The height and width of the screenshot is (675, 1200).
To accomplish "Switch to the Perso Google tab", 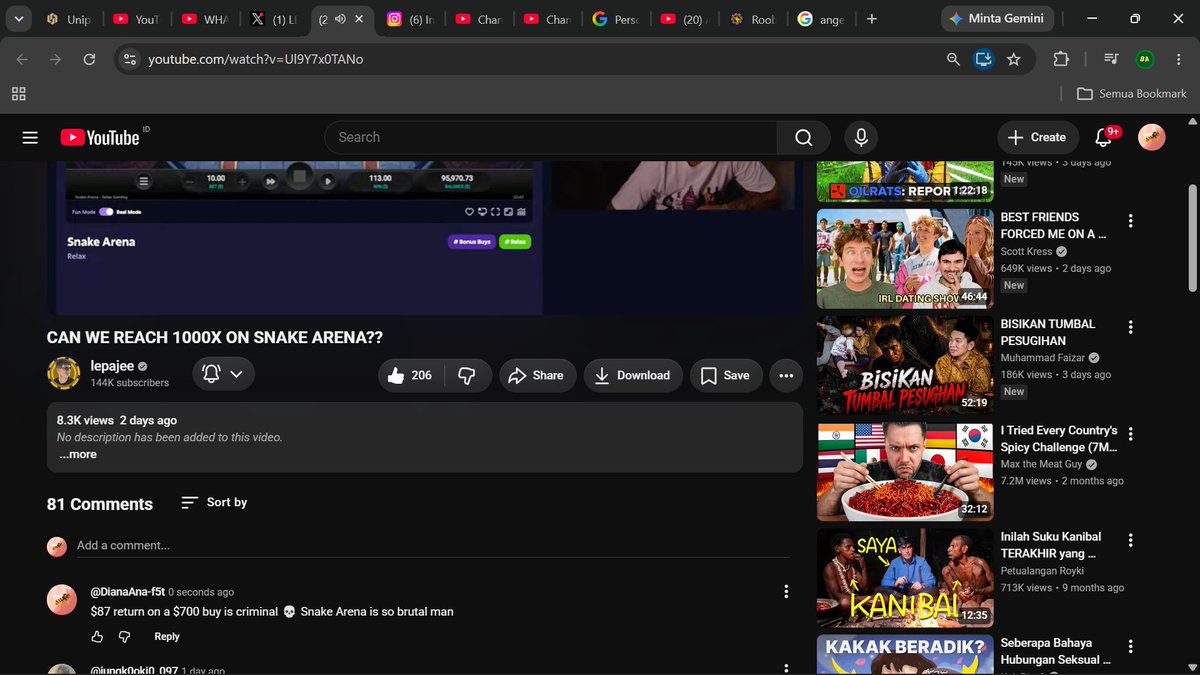I will tap(614, 19).
